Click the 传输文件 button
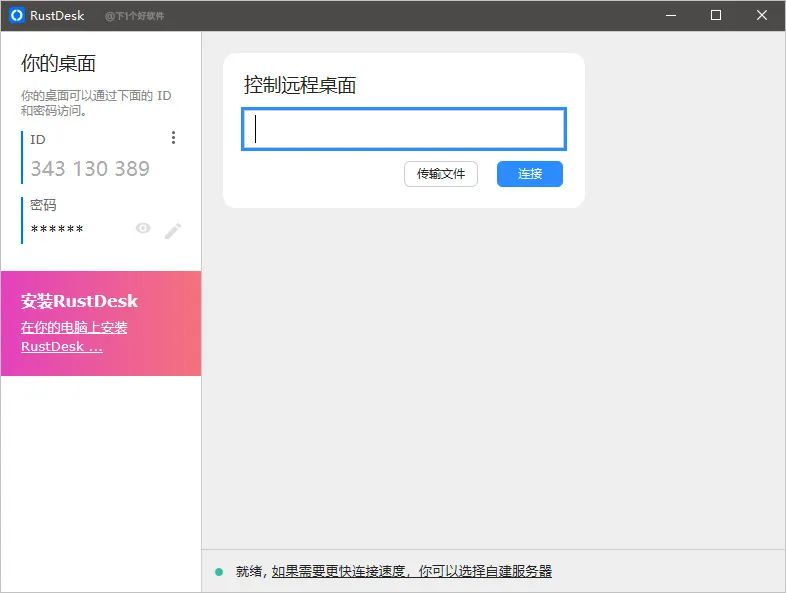 click(441, 174)
